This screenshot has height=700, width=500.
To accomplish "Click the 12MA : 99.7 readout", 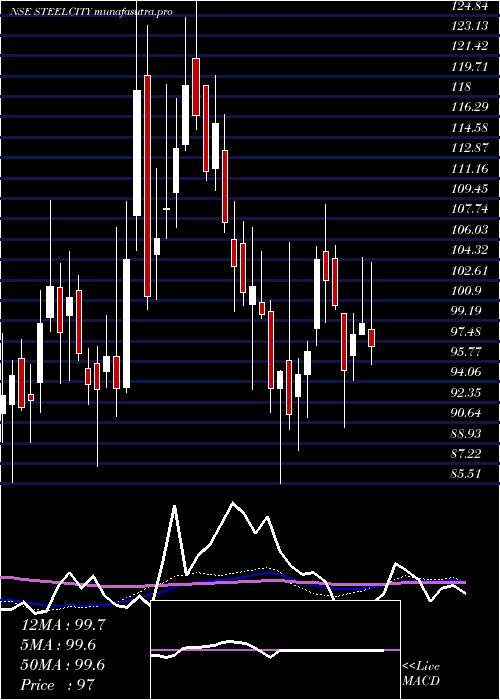I will (63, 625).
